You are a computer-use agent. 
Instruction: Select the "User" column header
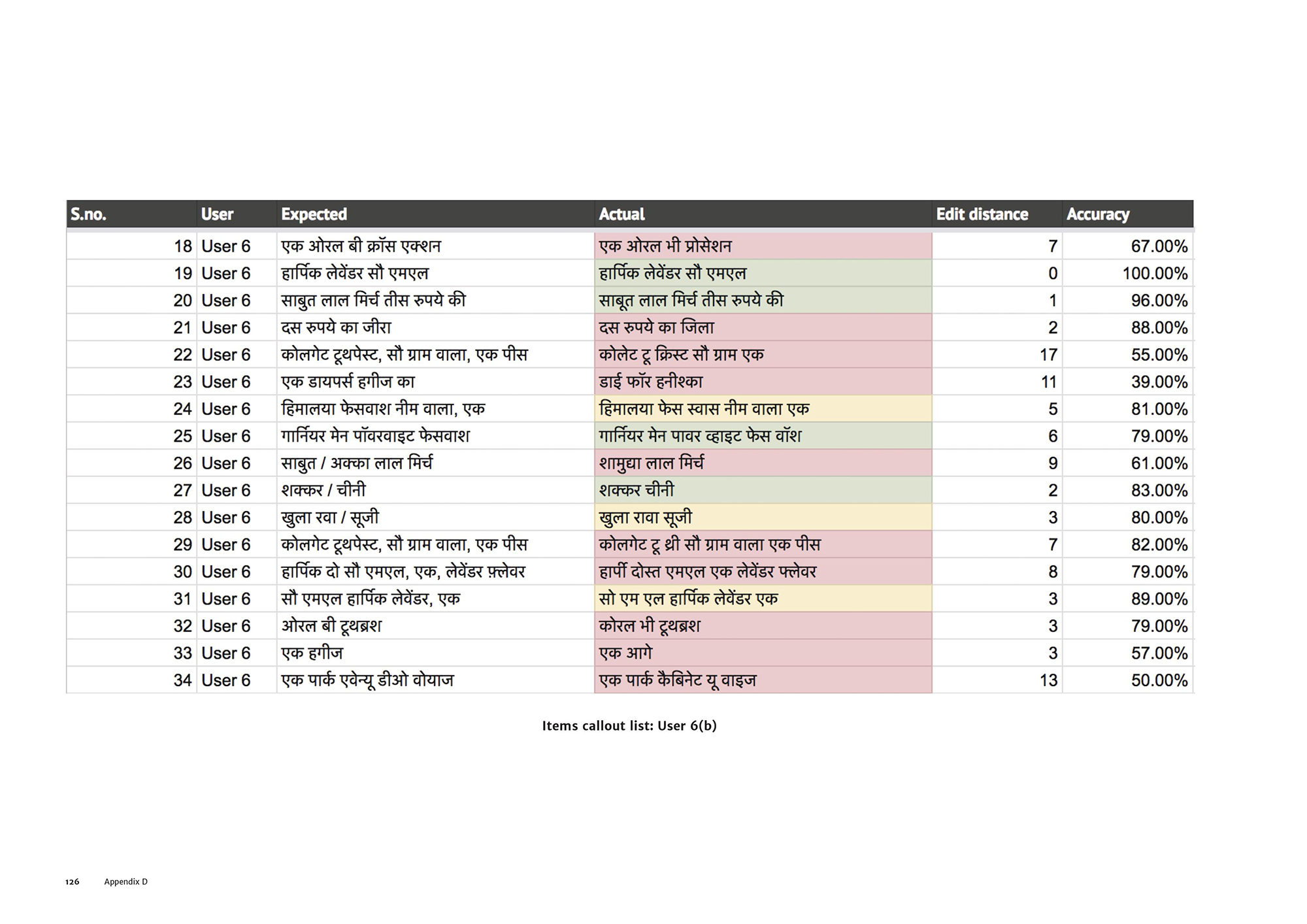click(217, 214)
